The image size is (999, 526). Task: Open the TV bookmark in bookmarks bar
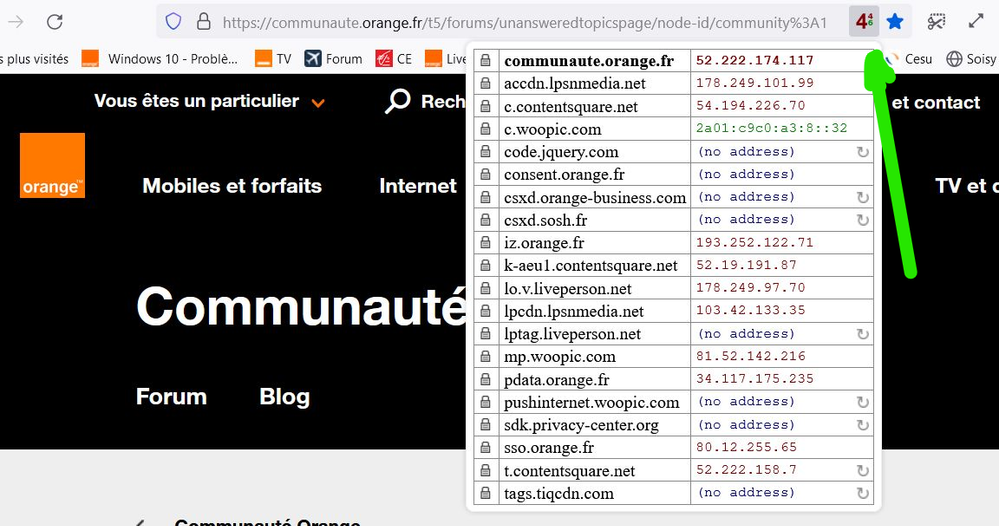point(273,59)
